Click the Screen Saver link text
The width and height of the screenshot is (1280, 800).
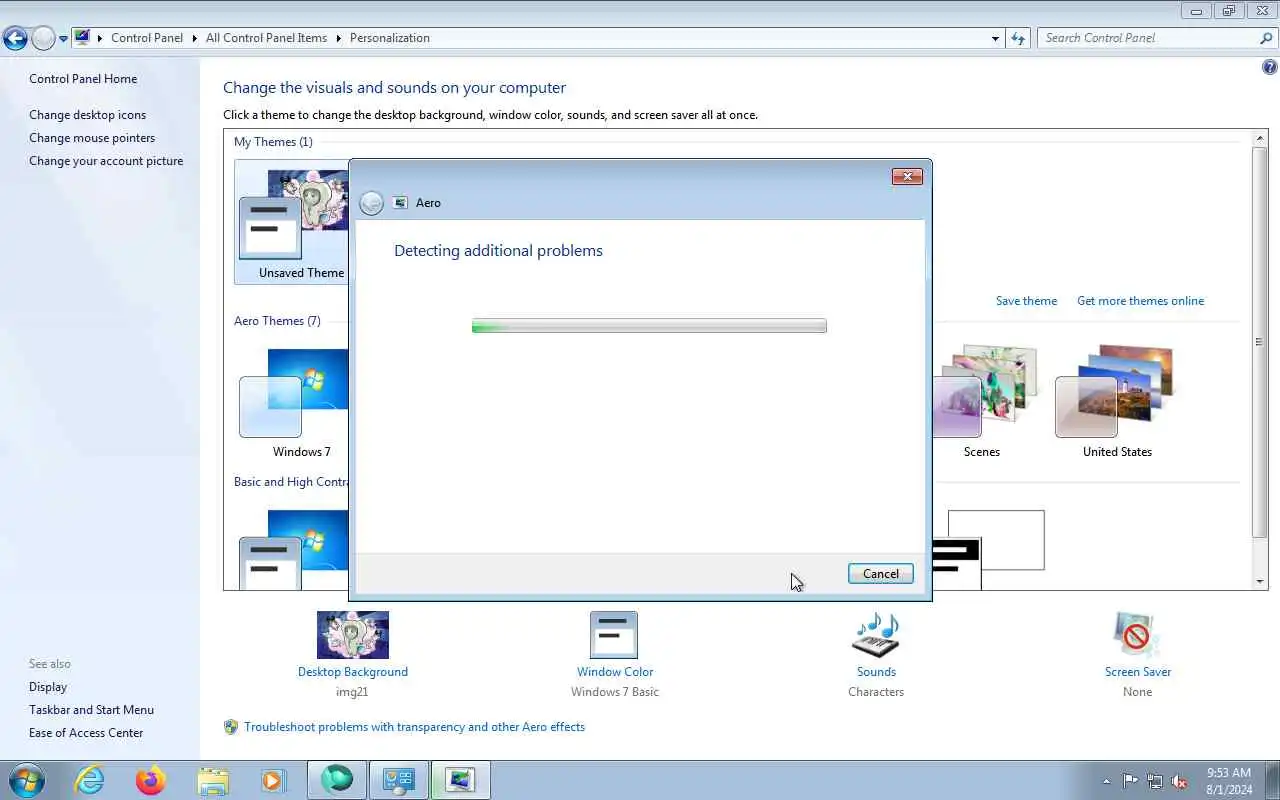pos(1138,672)
